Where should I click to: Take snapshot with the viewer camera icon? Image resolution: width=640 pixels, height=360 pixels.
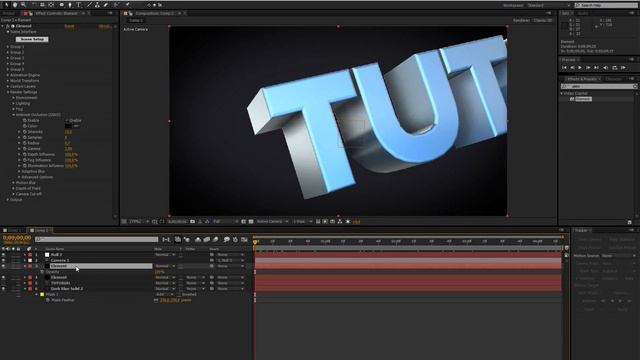(193, 221)
